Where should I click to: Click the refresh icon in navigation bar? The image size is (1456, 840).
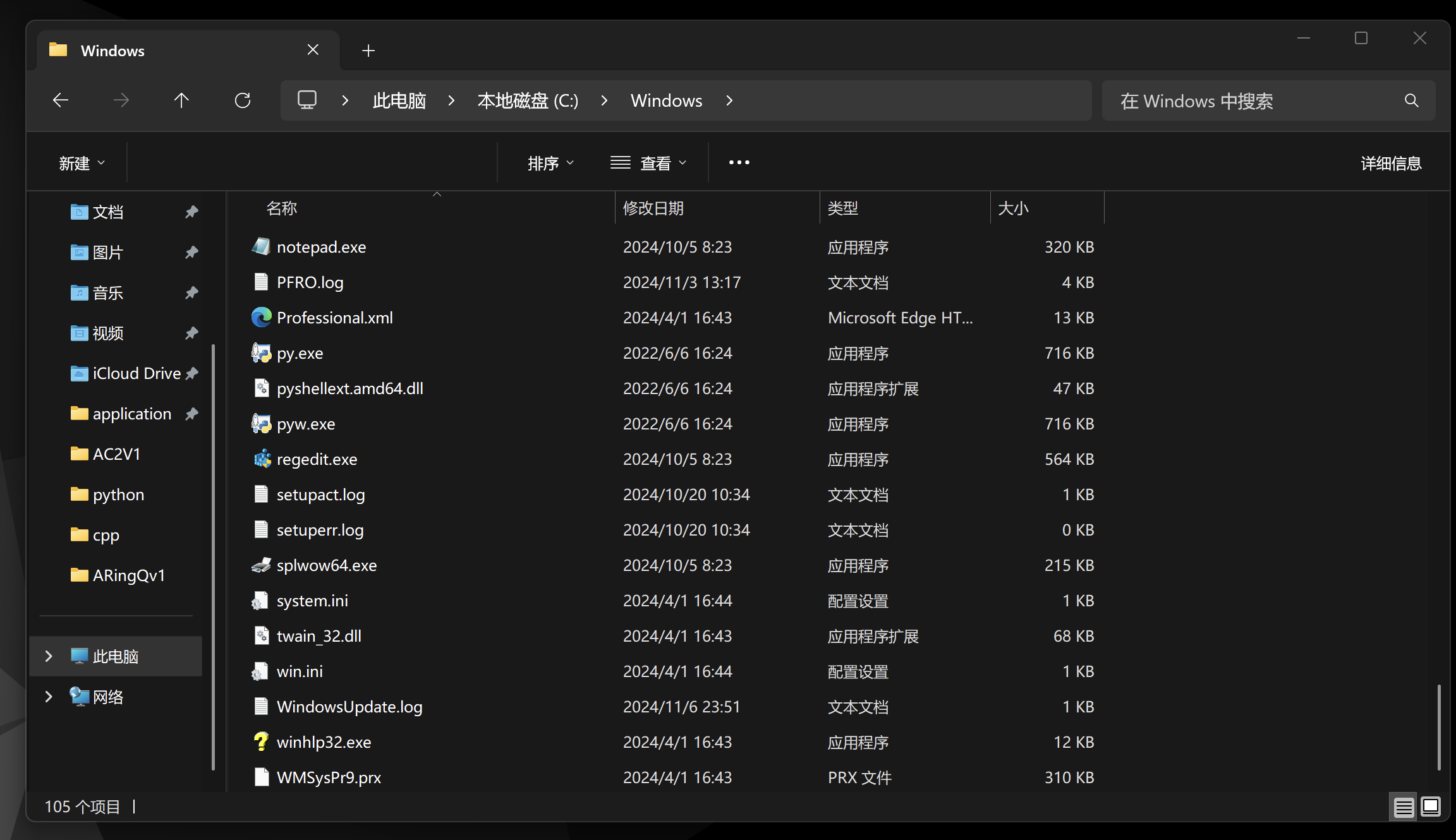[243, 100]
